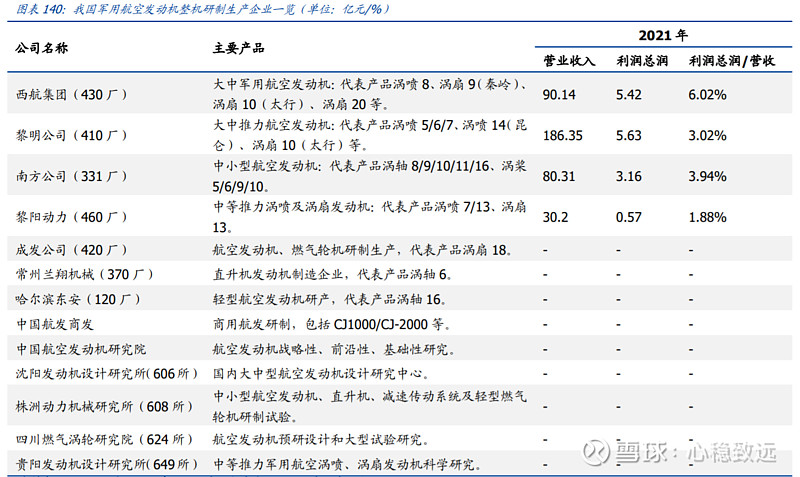Select cell 四川燃气涡轮研究院（624 所）
This screenshot has width=800, height=477.
tap(105, 439)
